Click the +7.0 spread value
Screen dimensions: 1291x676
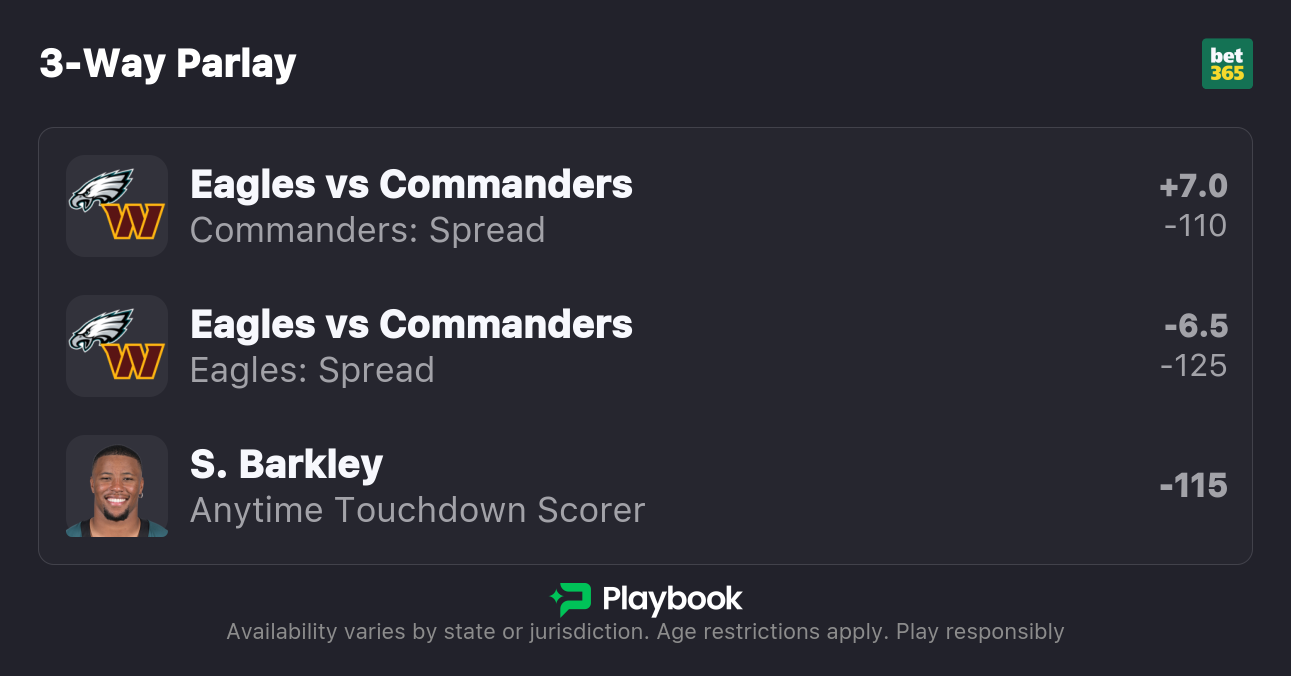[1193, 186]
